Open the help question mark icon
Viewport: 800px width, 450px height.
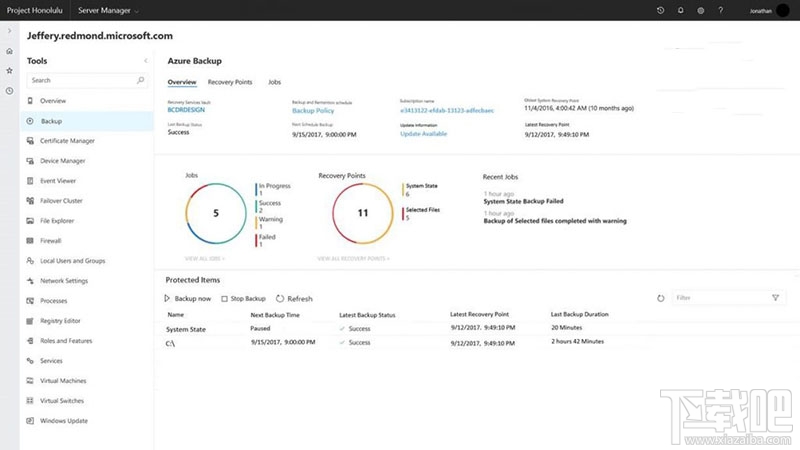point(720,10)
